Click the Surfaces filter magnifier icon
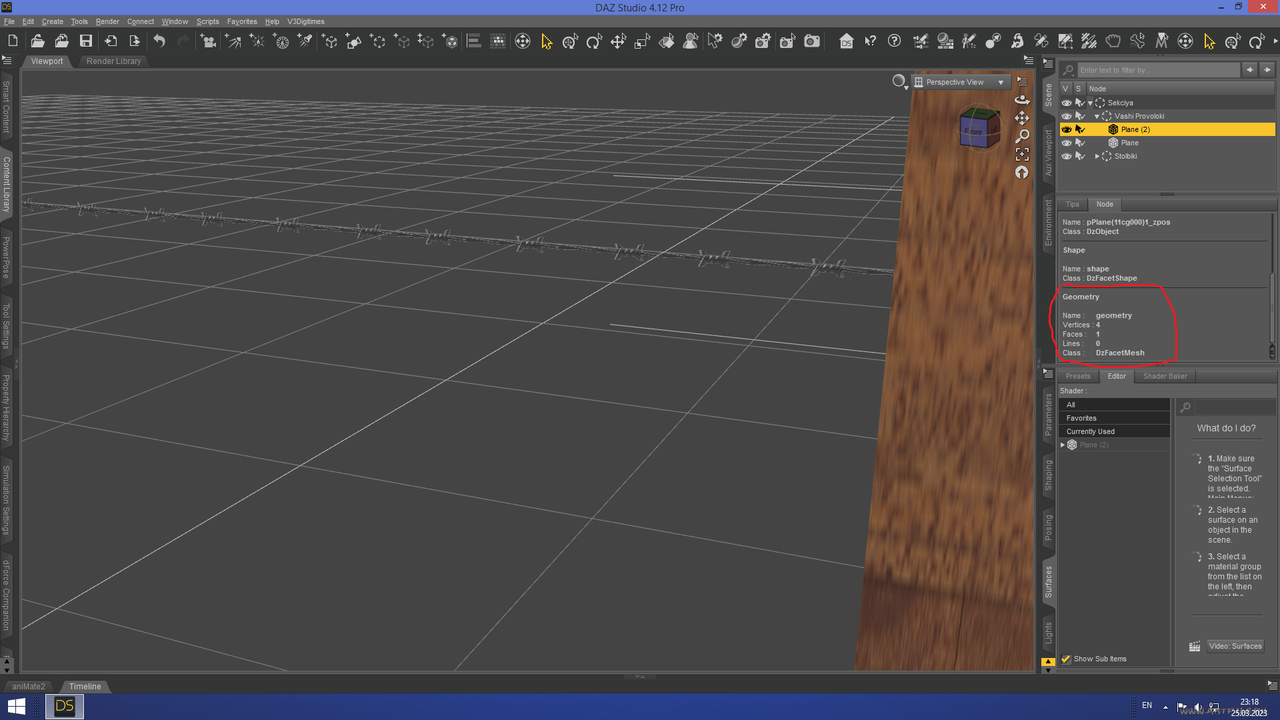This screenshot has height=720, width=1280. (1185, 407)
